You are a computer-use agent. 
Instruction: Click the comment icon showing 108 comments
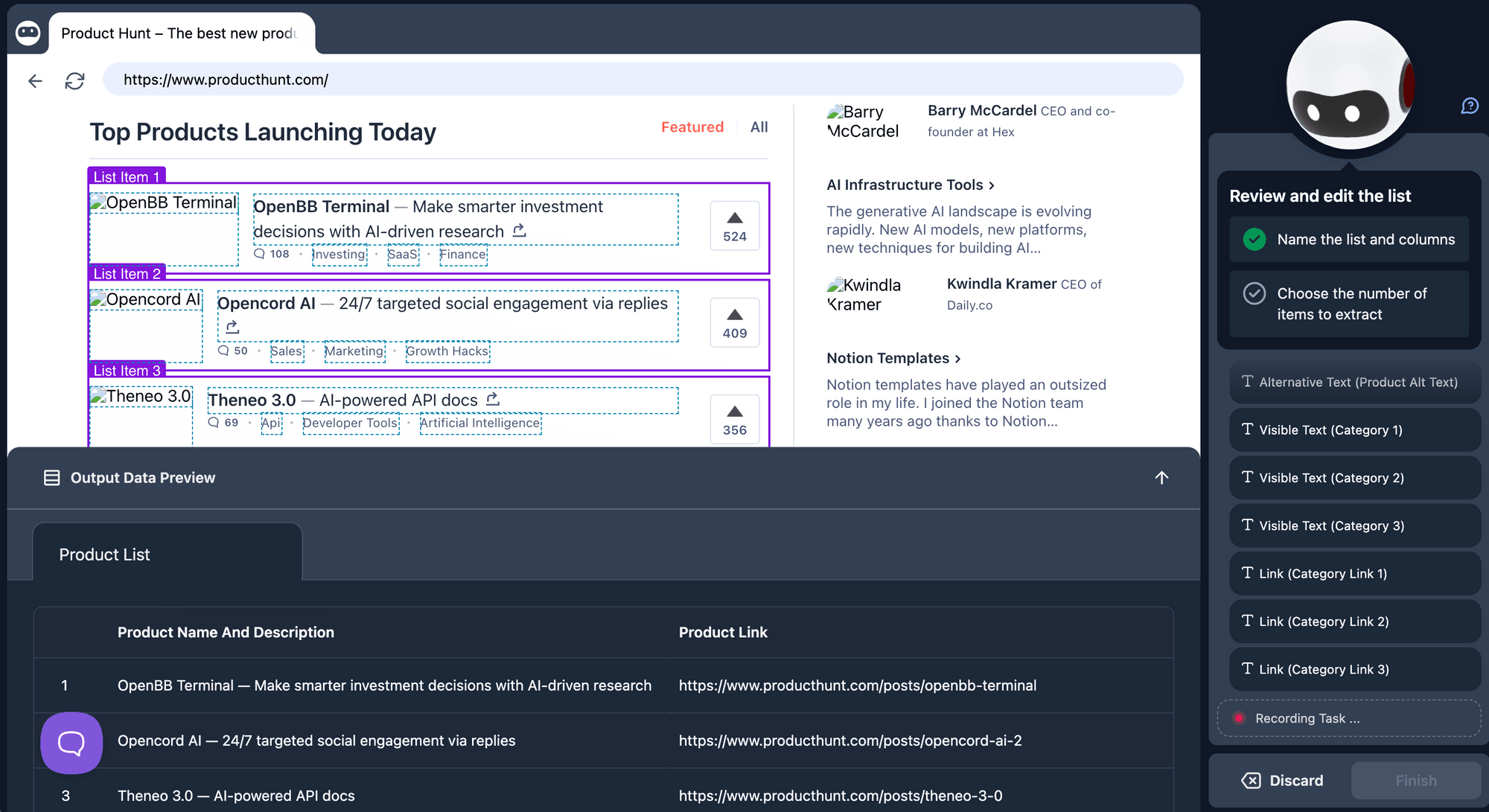(259, 254)
